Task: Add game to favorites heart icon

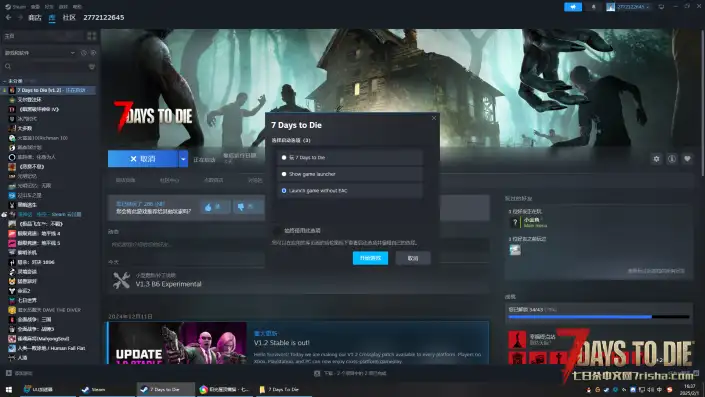Action: coord(687,159)
